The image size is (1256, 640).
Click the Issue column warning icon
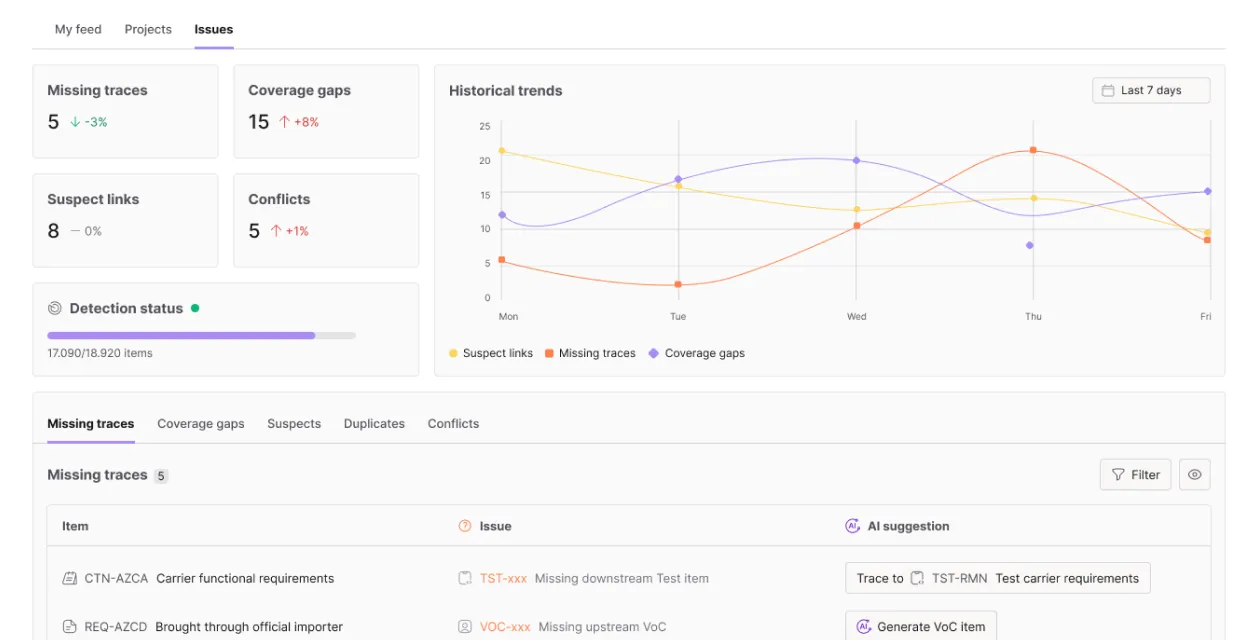pos(464,526)
